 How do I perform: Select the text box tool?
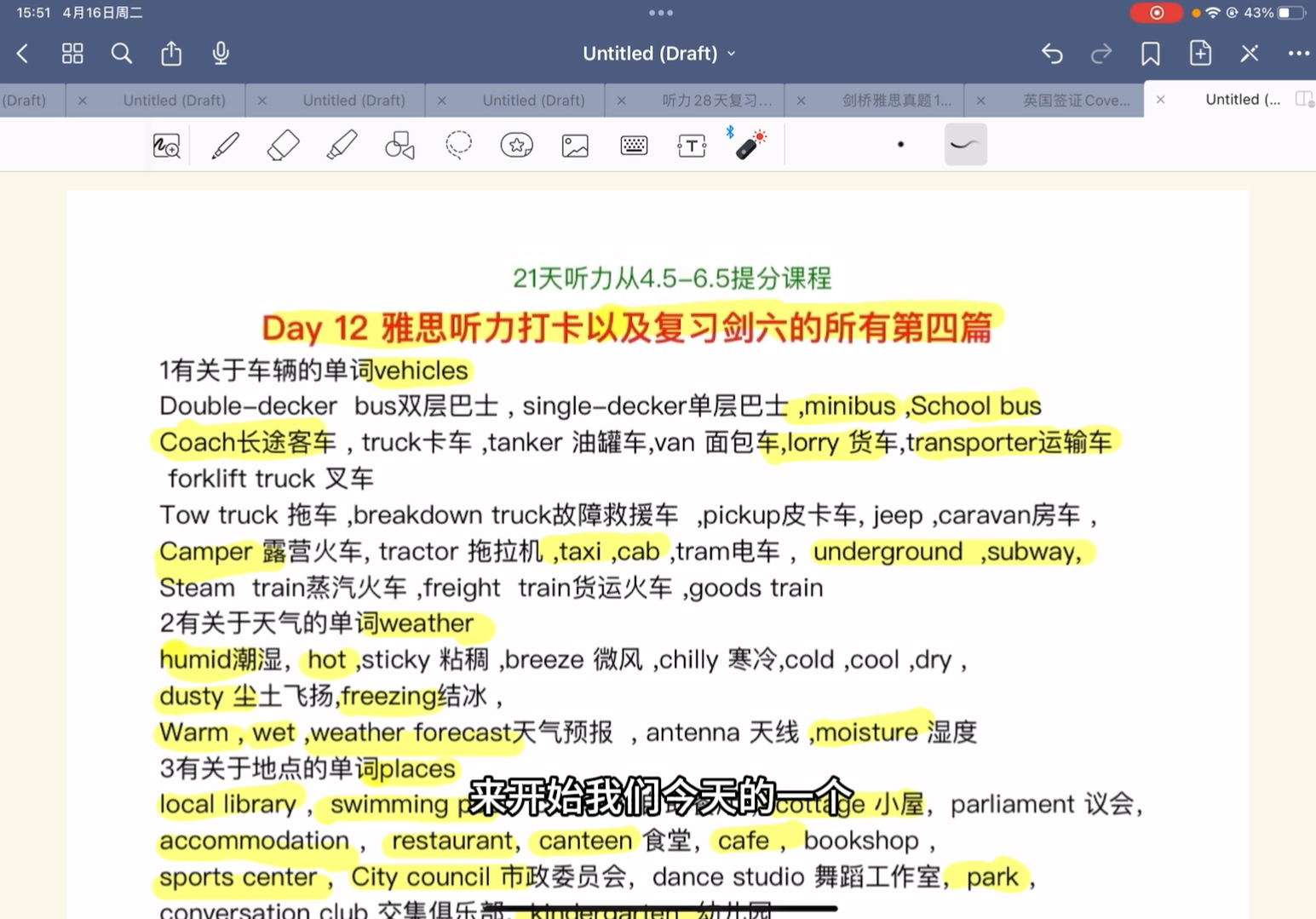[x=692, y=146]
